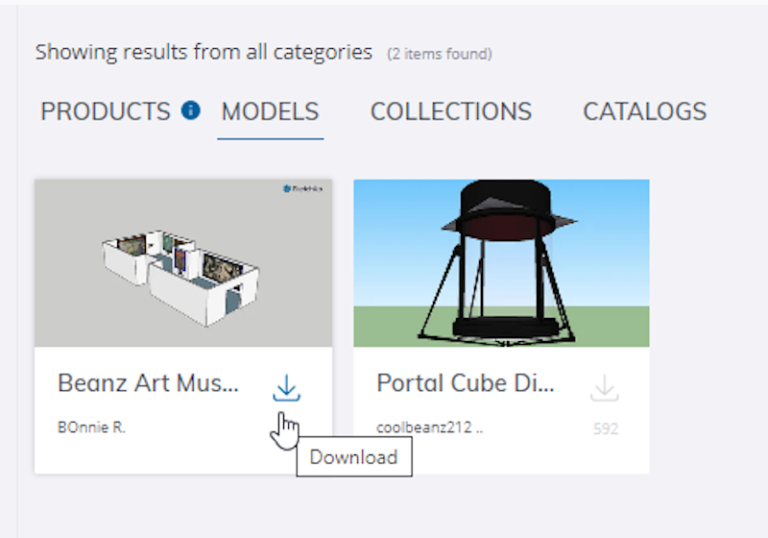Click the "2 items found" results count
Screen dimensions: 768x538
tap(440, 53)
